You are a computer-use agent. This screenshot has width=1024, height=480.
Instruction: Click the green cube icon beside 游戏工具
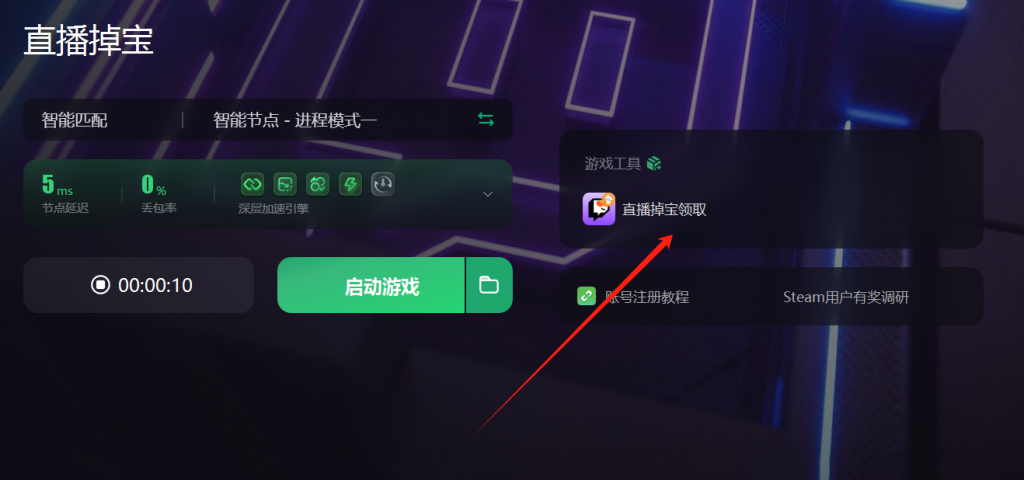(x=654, y=163)
